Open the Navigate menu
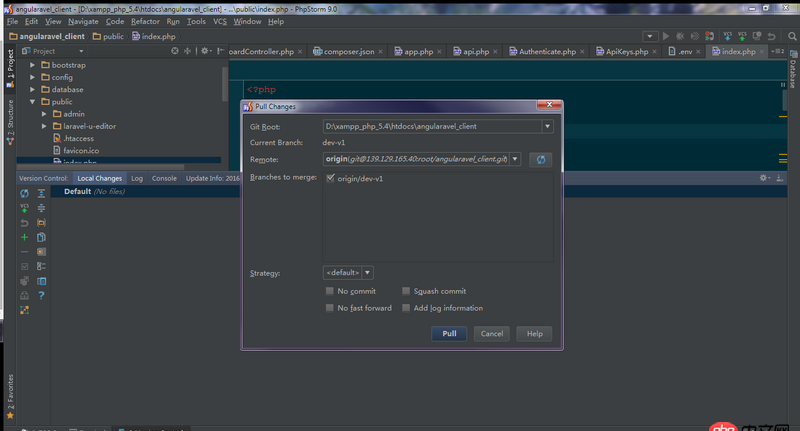 coord(83,21)
